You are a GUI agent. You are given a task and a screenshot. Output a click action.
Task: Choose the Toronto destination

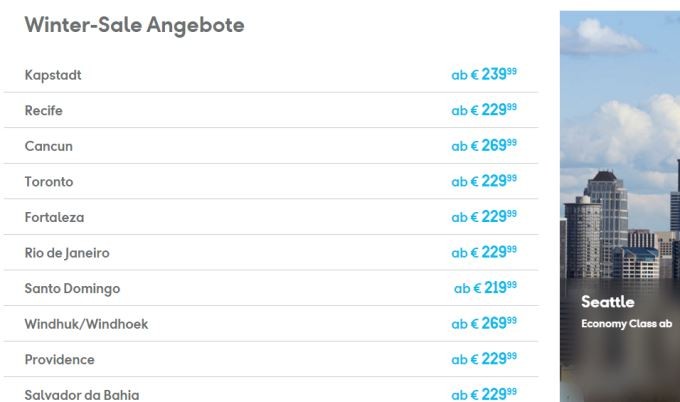[271, 181]
